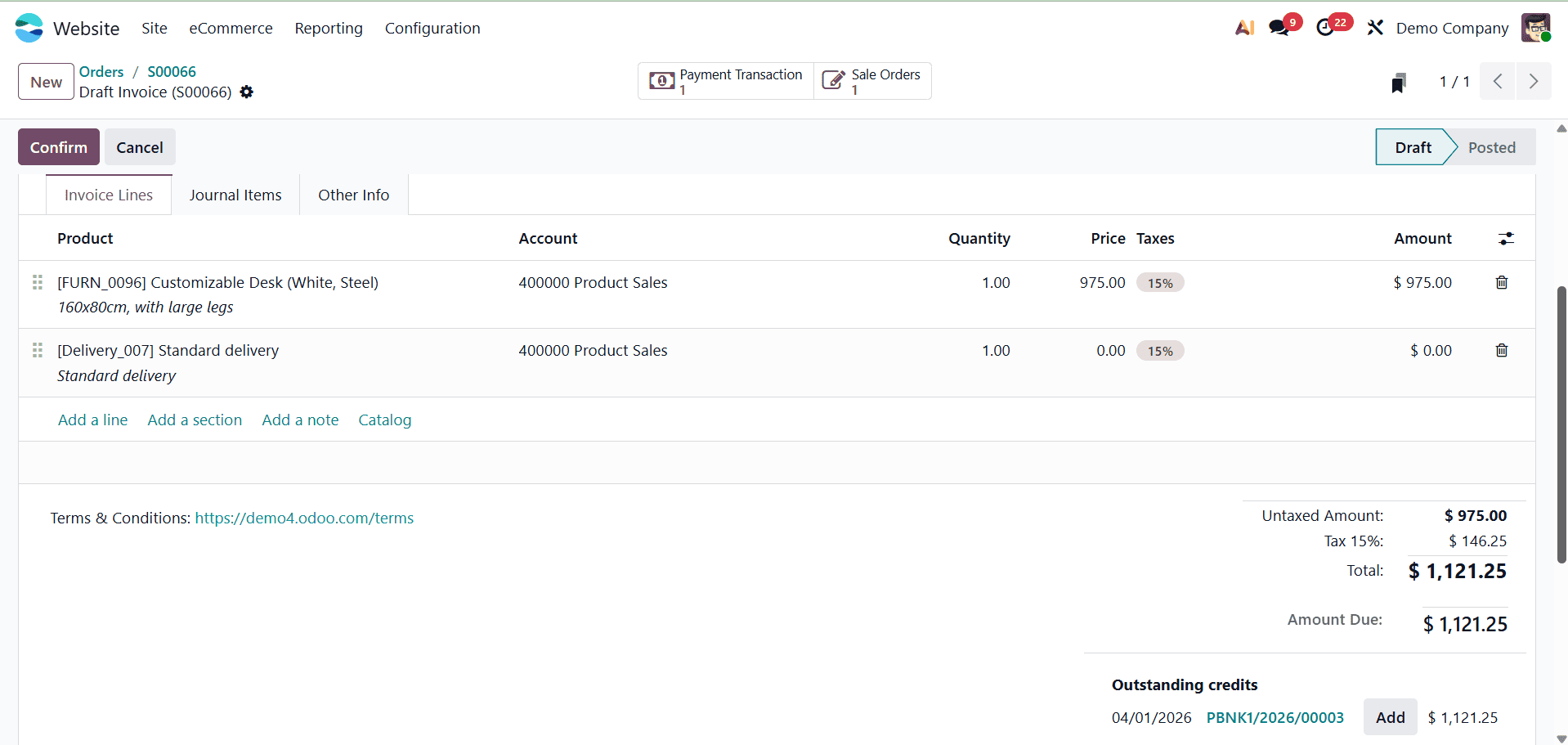Click the Website application logo
1568x745 pixels.
[x=29, y=27]
